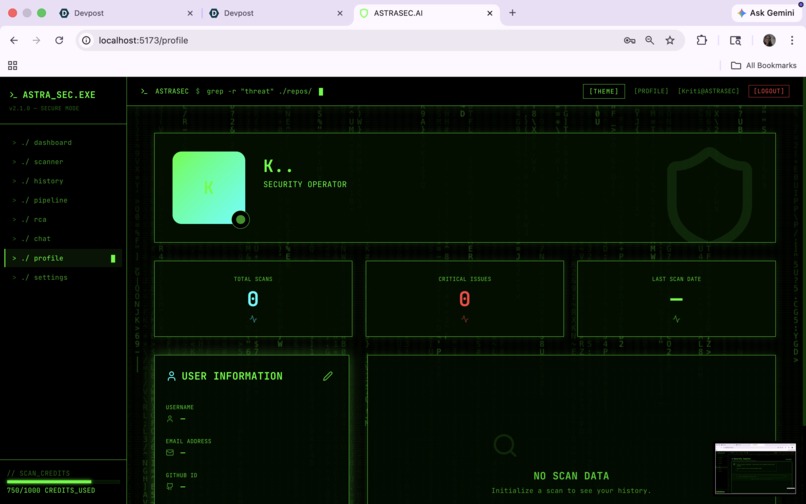
Task: Open the rca sidebar entry
Action: (x=63, y=220)
